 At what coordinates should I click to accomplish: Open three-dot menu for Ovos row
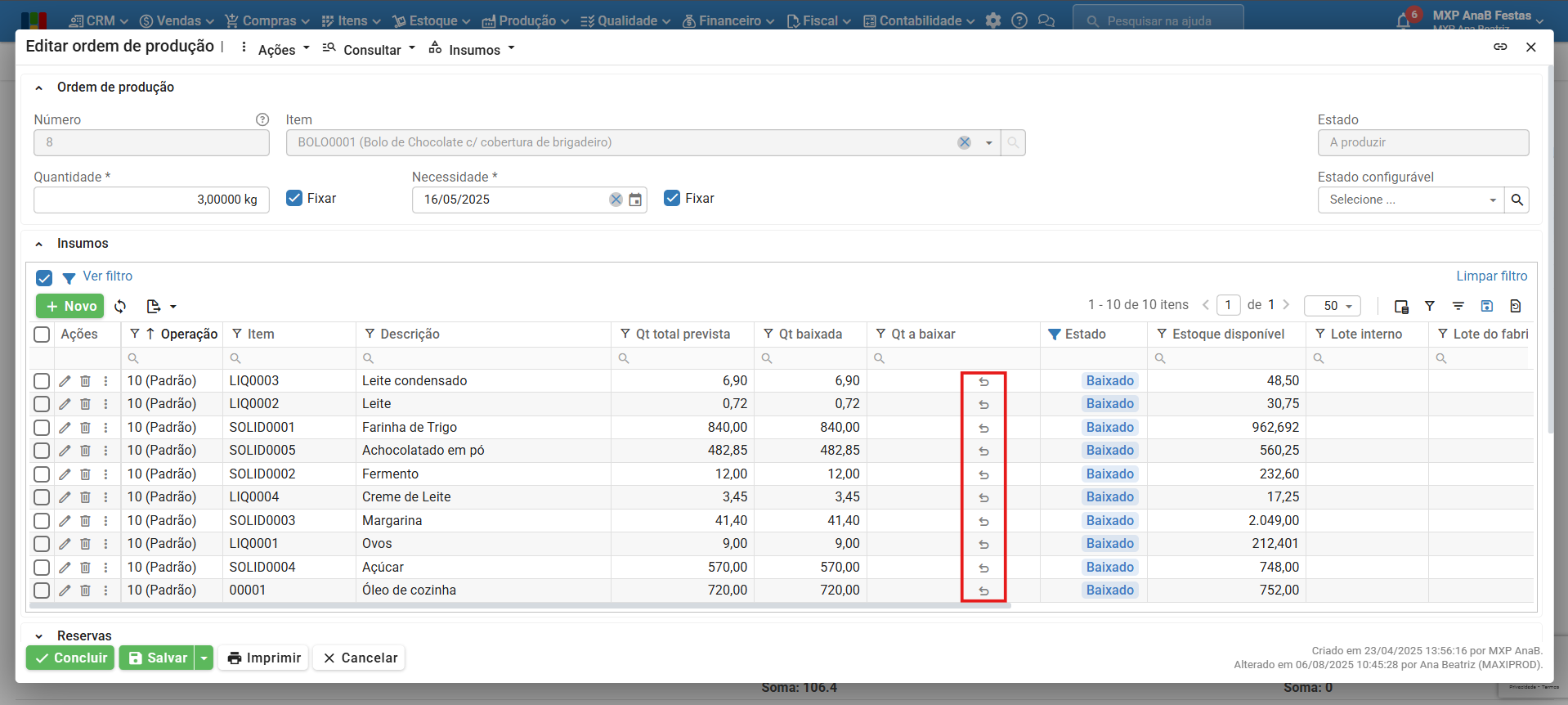(105, 544)
